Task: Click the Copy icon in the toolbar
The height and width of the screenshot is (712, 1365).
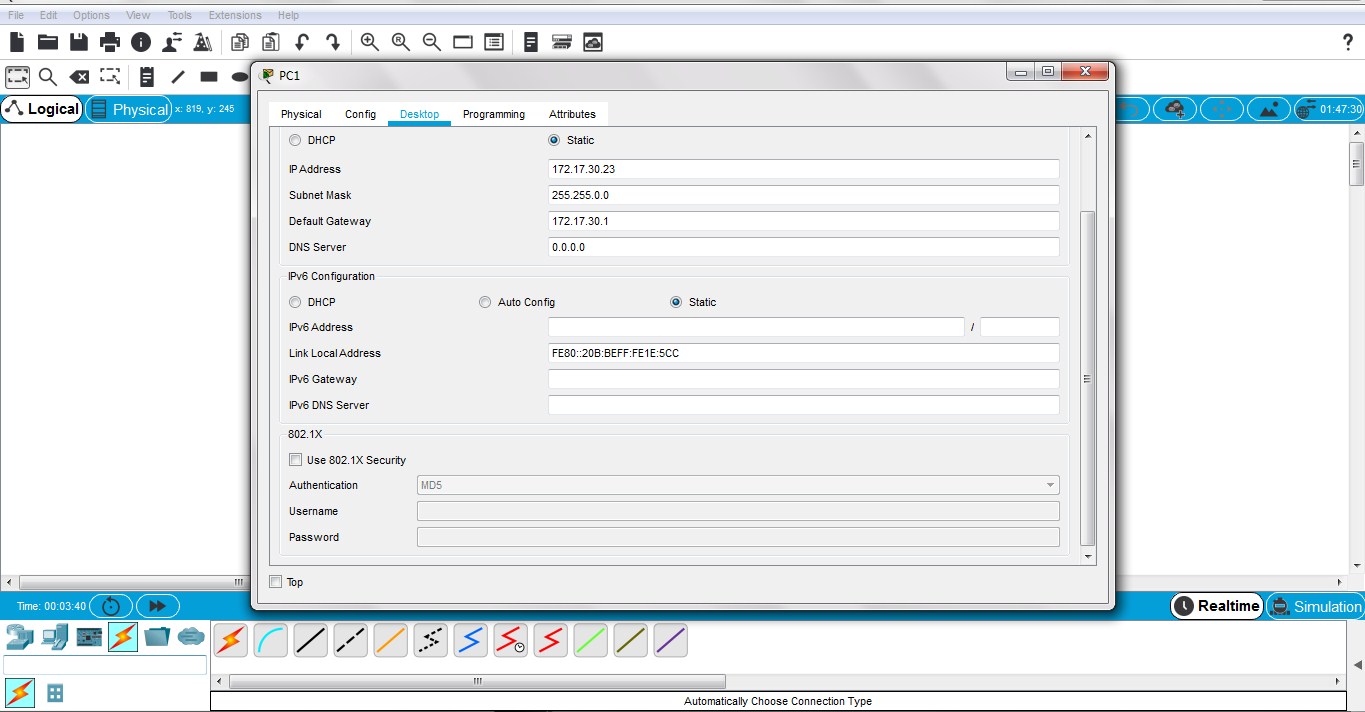Action: click(x=240, y=42)
